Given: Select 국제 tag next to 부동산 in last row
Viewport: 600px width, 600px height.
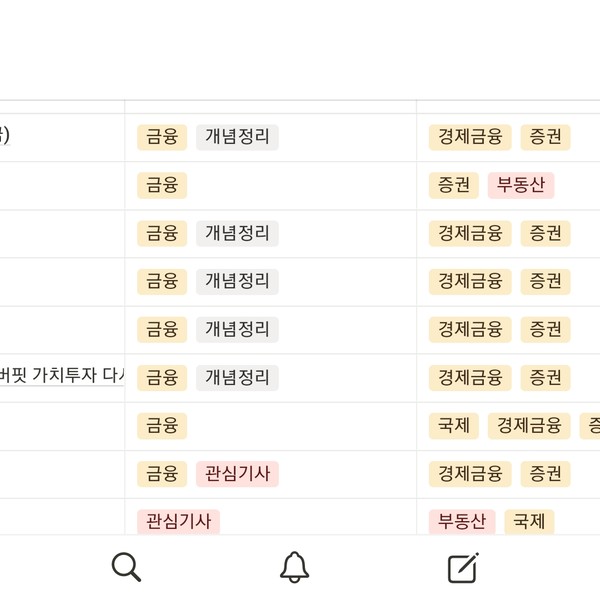Looking at the screenshot, I should 529,522.
